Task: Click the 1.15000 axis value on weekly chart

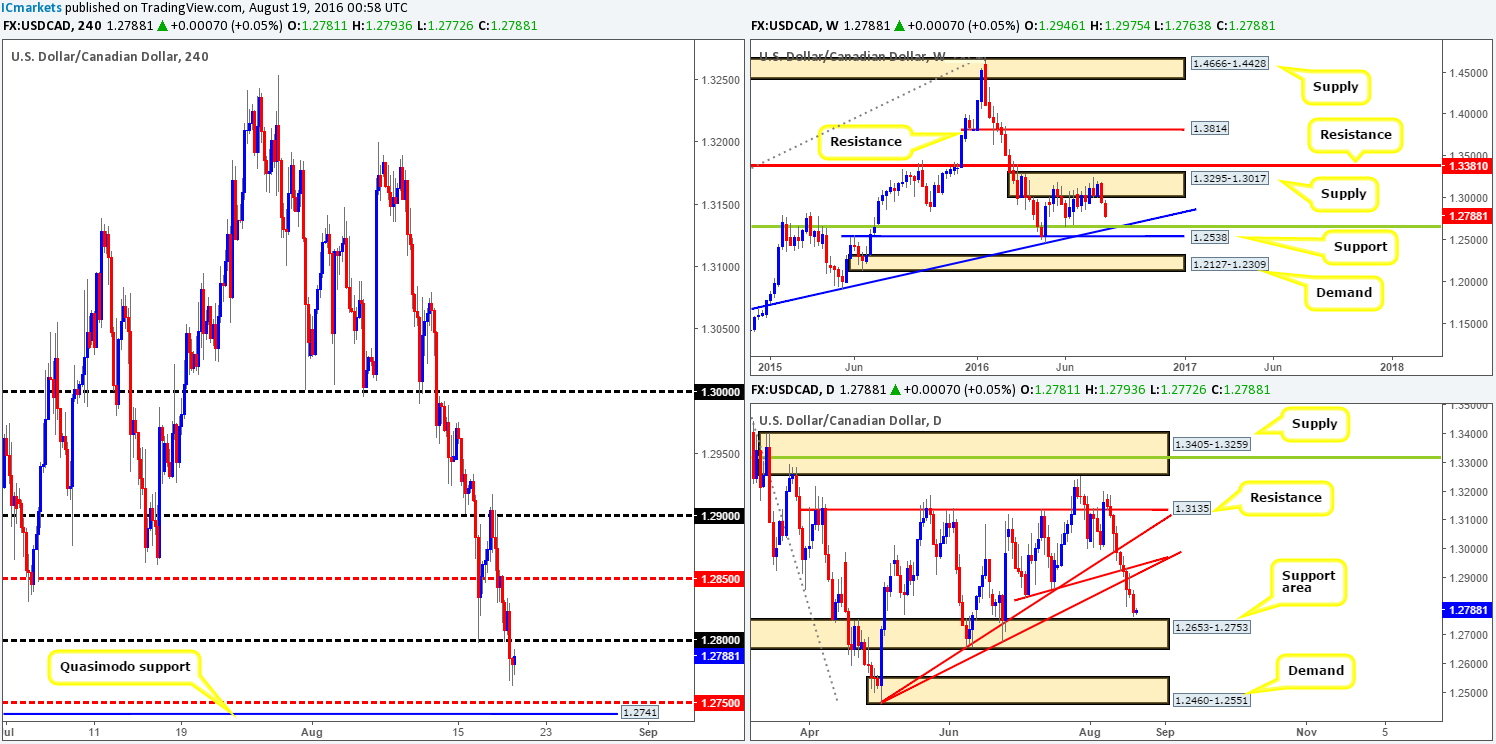Action: pos(1468,323)
